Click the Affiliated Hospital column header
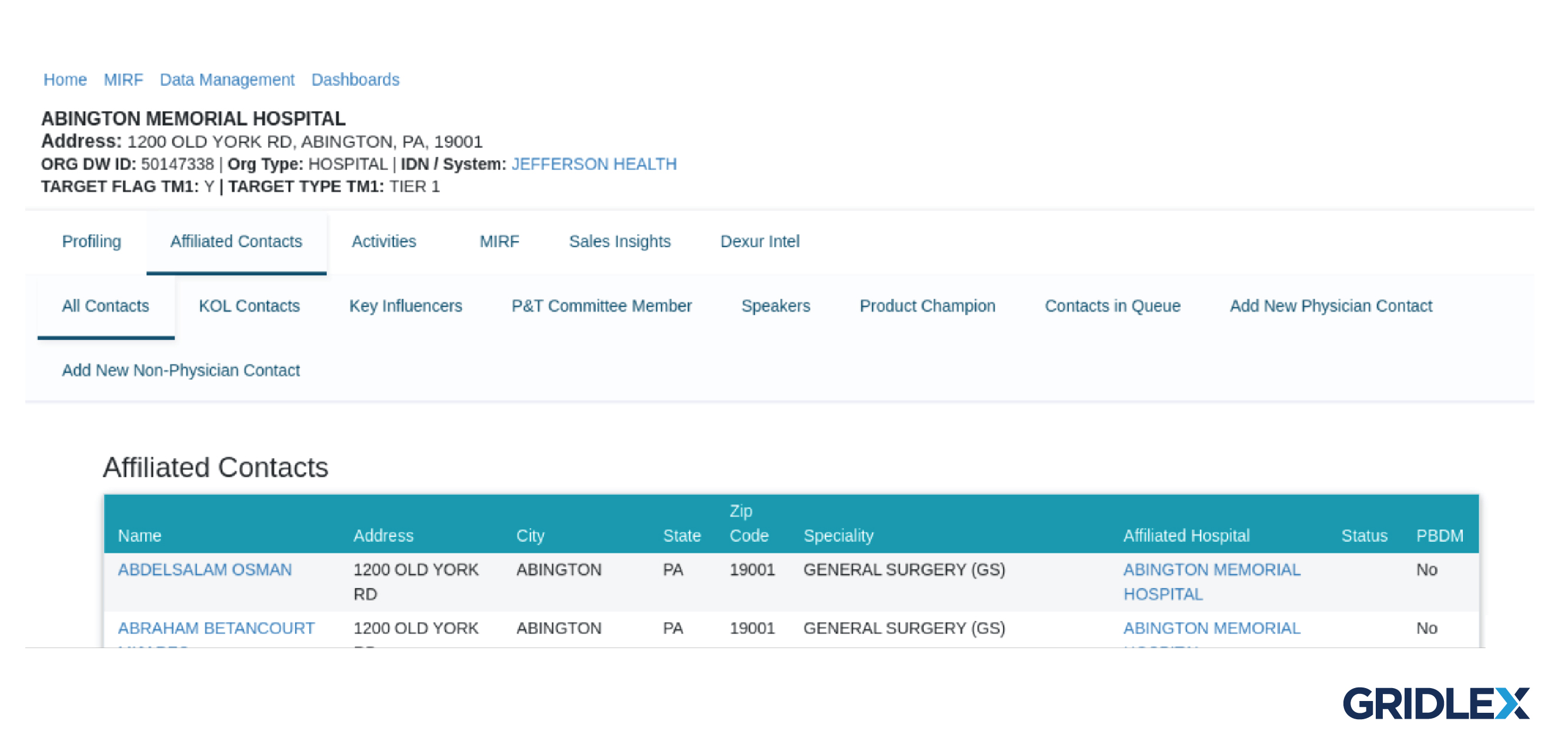Screen dimensions: 1568x751 coord(1186,536)
